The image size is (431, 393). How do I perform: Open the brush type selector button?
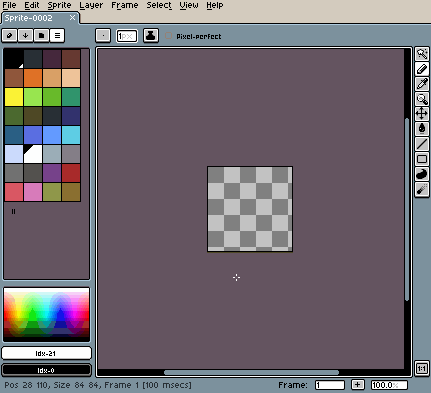click(103, 36)
